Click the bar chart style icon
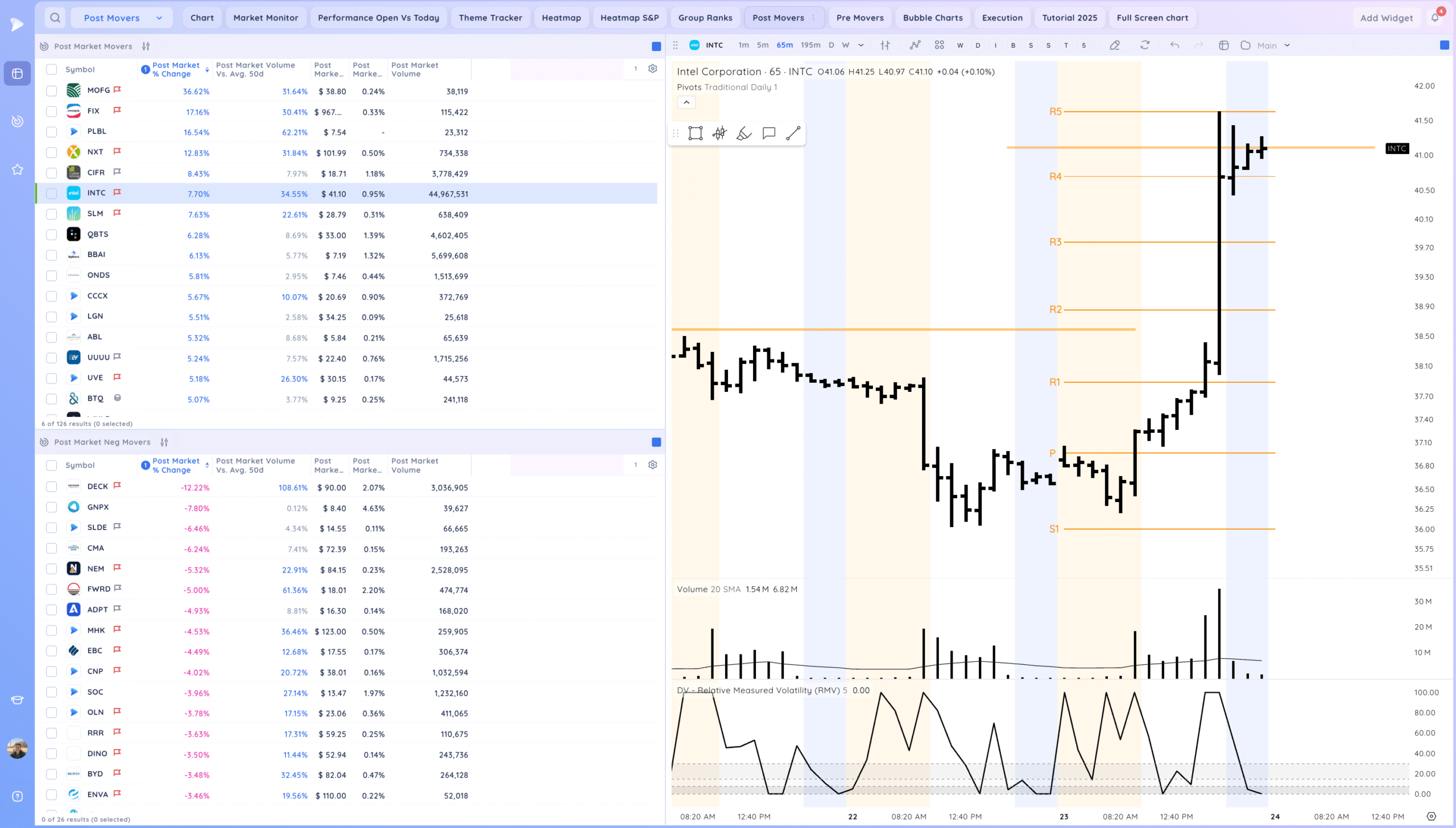 tap(885, 45)
